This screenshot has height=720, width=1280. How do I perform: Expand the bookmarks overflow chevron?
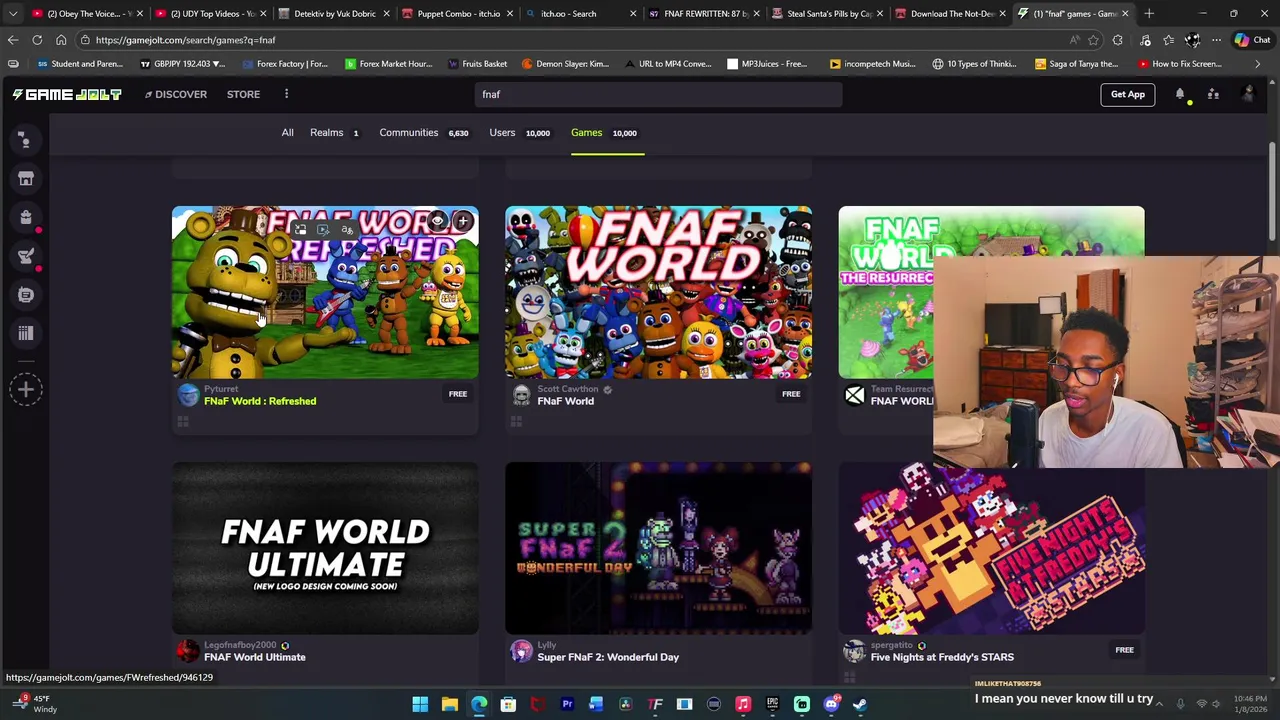[x=1257, y=64]
